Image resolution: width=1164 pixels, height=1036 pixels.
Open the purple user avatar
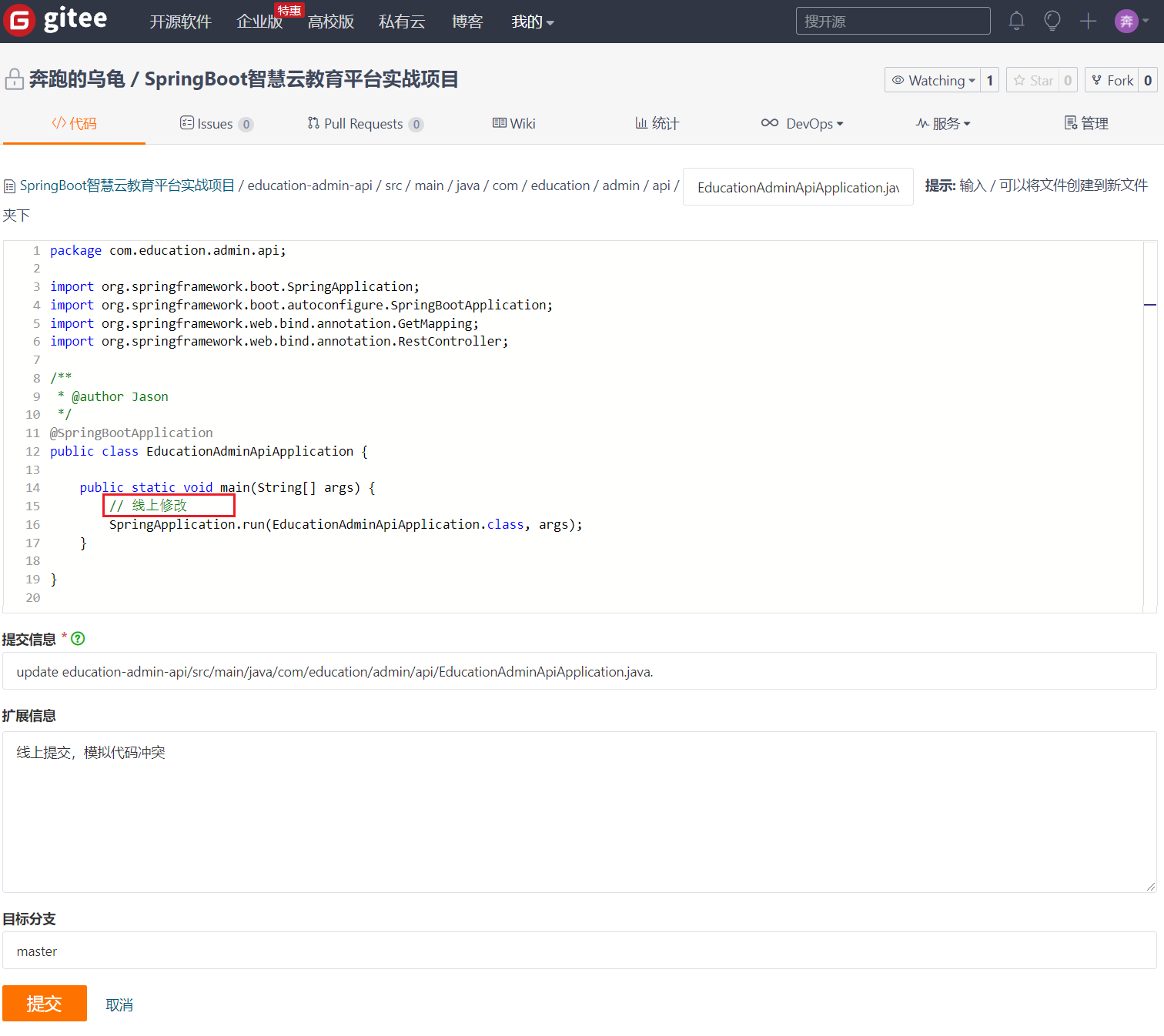[1126, 21]
